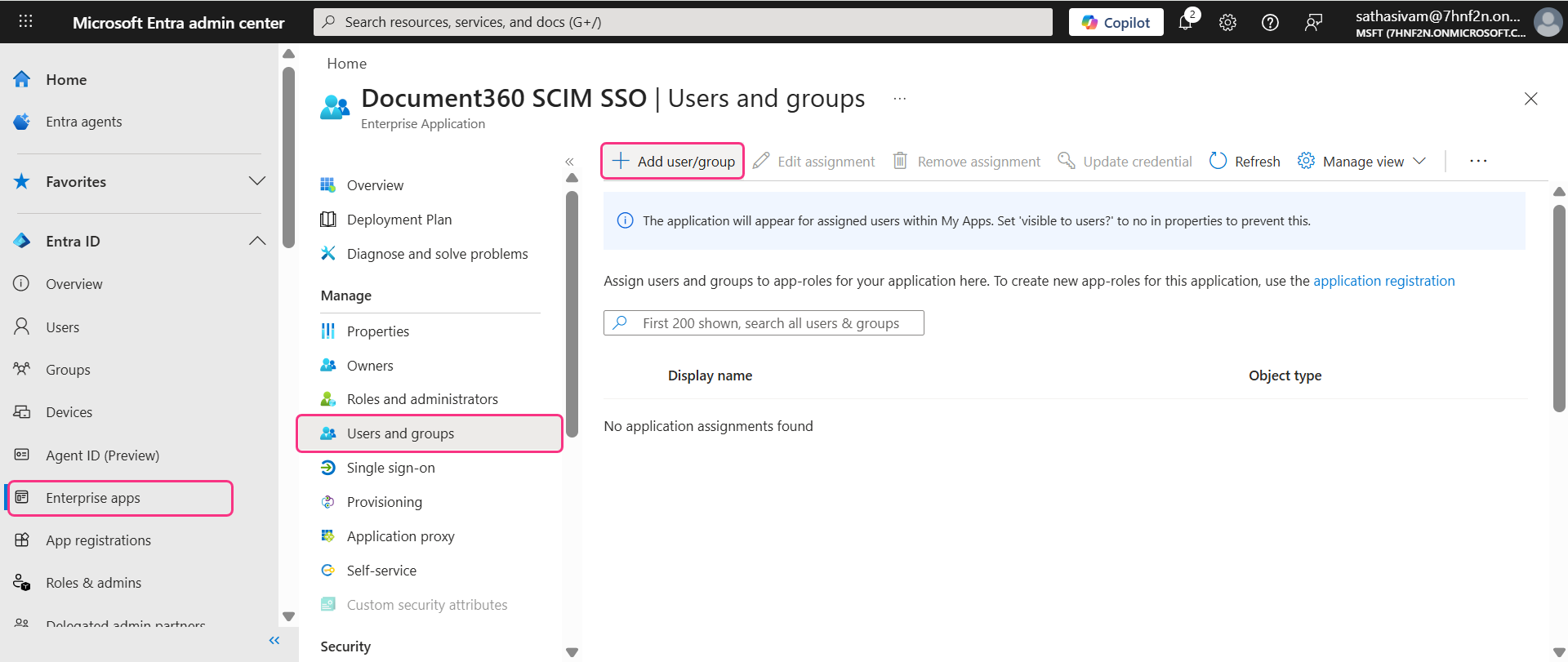Open Agent ID (Preview)

point(102,455)
